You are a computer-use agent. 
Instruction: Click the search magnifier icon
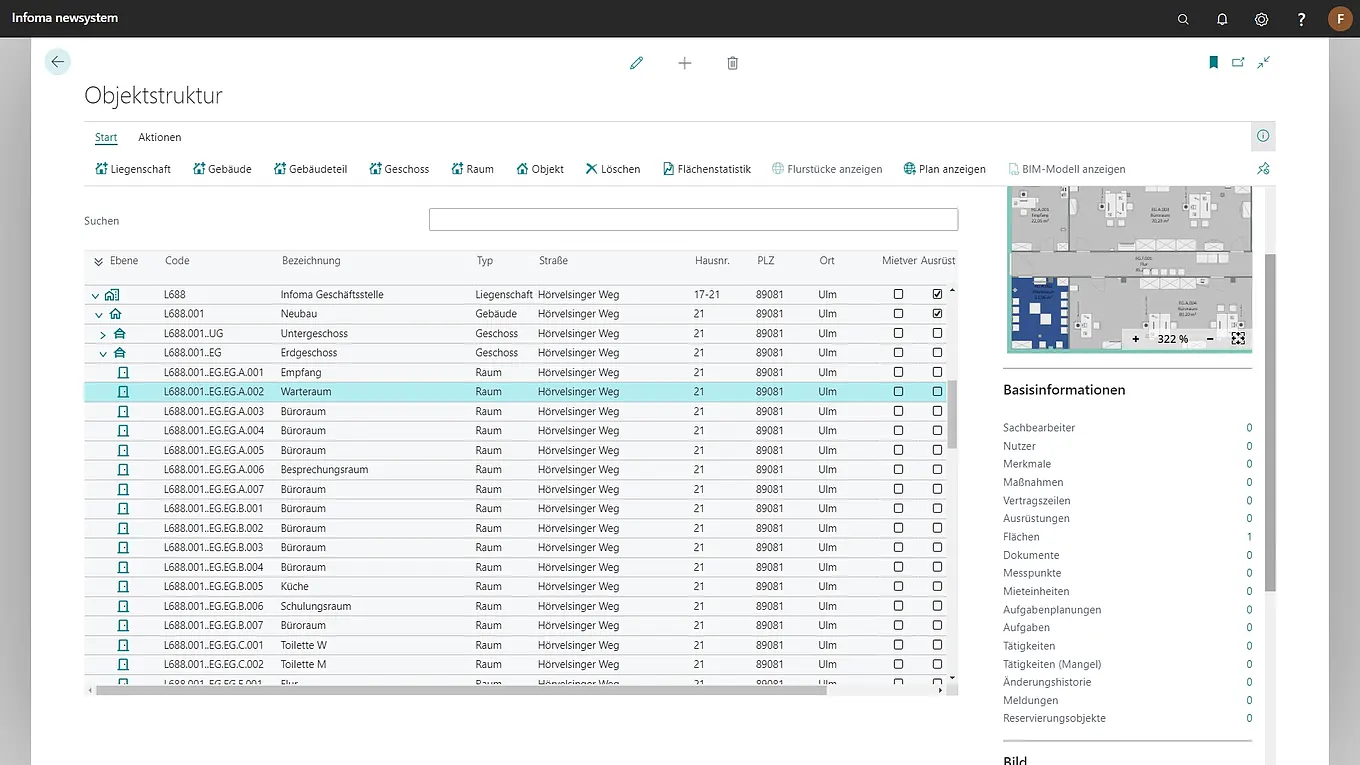coord(1183,19)
